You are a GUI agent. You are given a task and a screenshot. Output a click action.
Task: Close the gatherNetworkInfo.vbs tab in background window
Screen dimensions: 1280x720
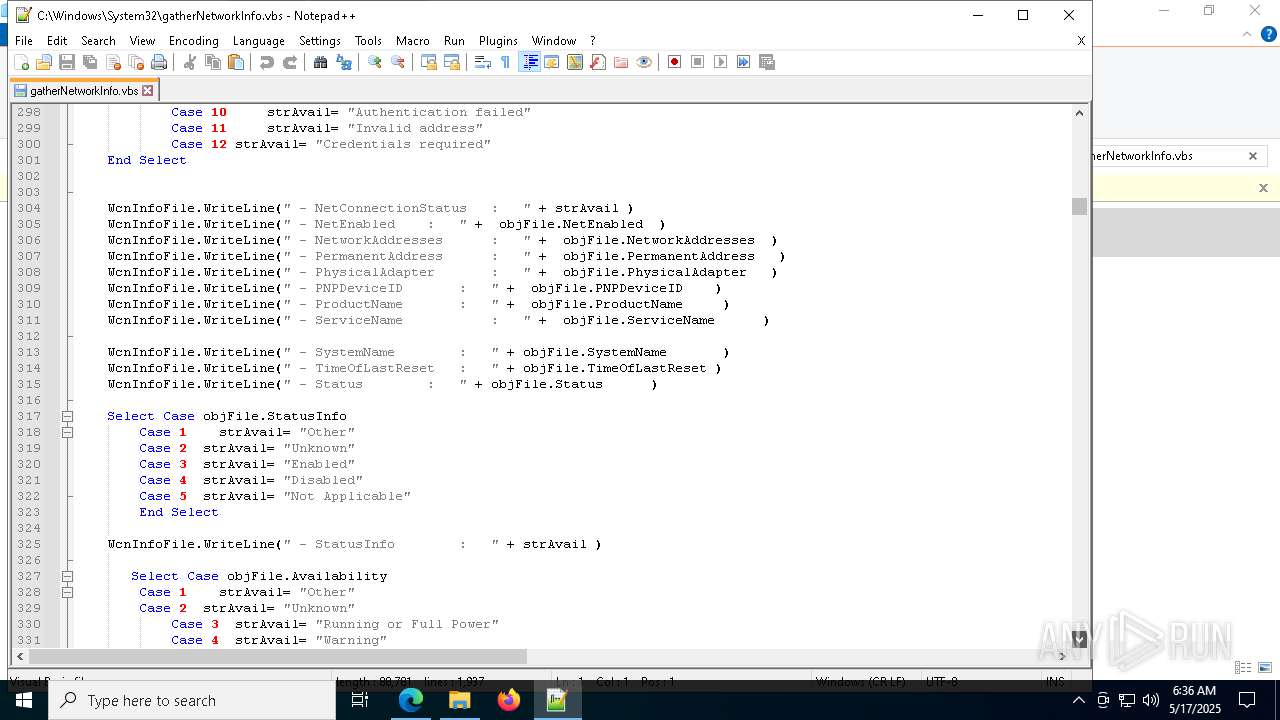click(1252, 156)
